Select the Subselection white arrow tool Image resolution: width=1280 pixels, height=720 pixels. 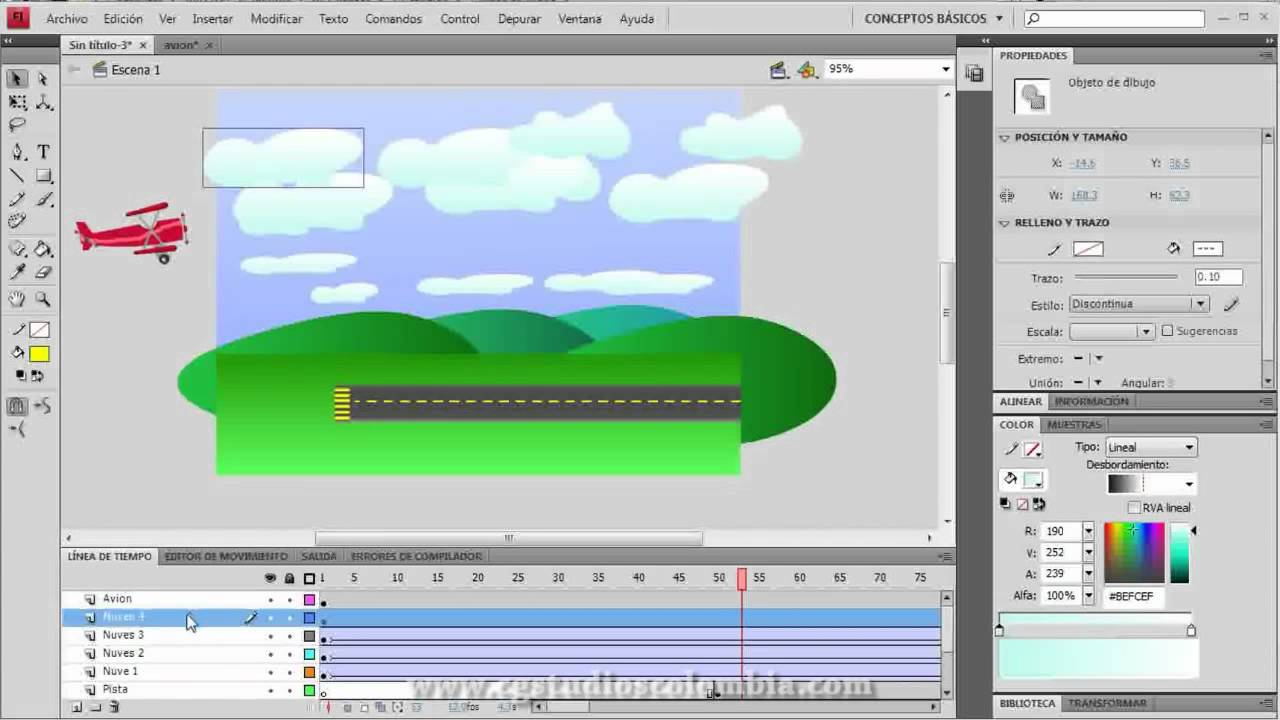point(43,78)
